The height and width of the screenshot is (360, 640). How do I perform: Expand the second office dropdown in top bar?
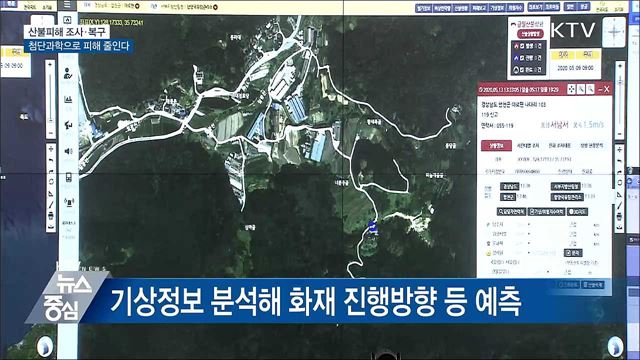pyautogui.click(x=215, y=7)
